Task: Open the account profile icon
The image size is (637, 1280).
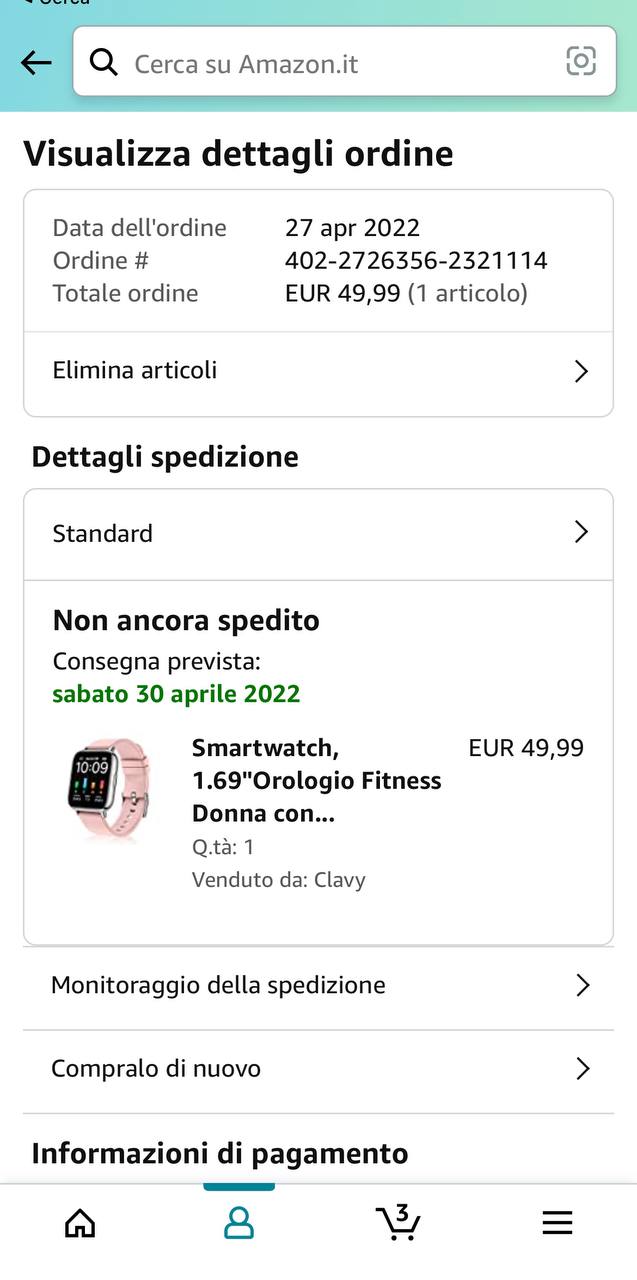Action: pos(239,1222)
